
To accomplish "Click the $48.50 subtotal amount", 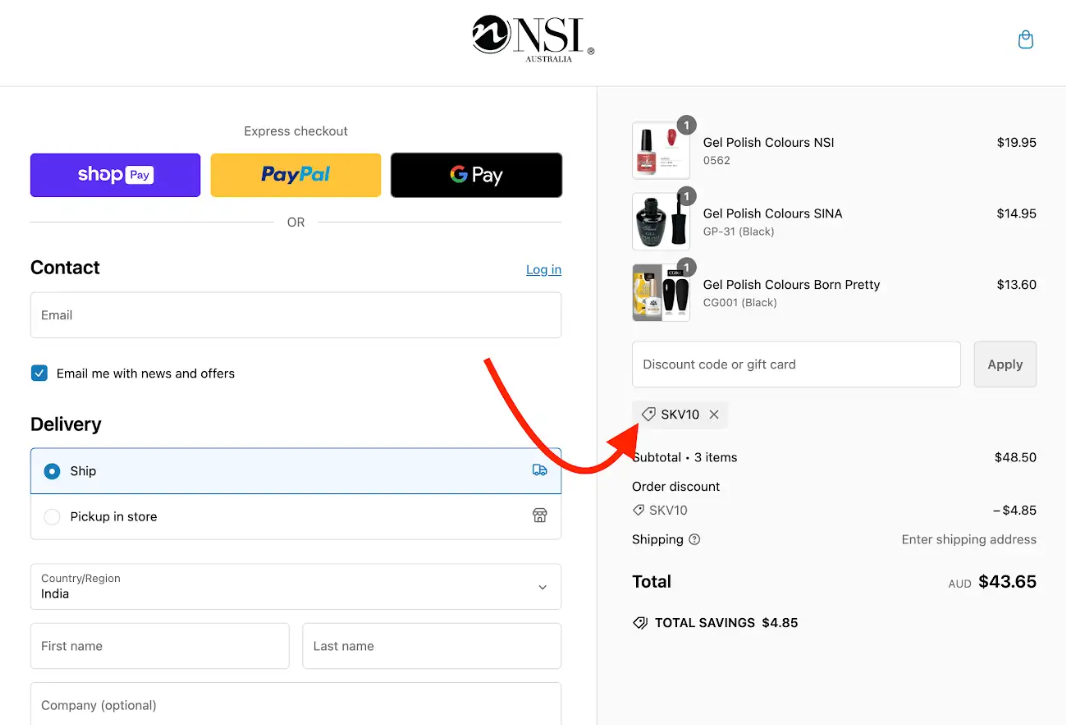I will pos(1015,457).
